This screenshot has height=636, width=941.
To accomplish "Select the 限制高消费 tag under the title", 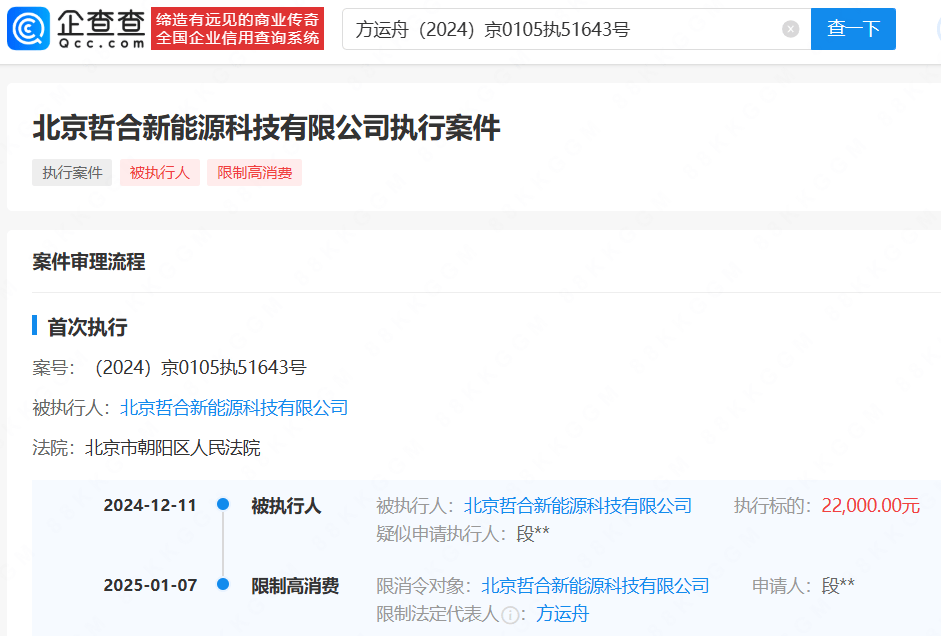I will [254, 173].
